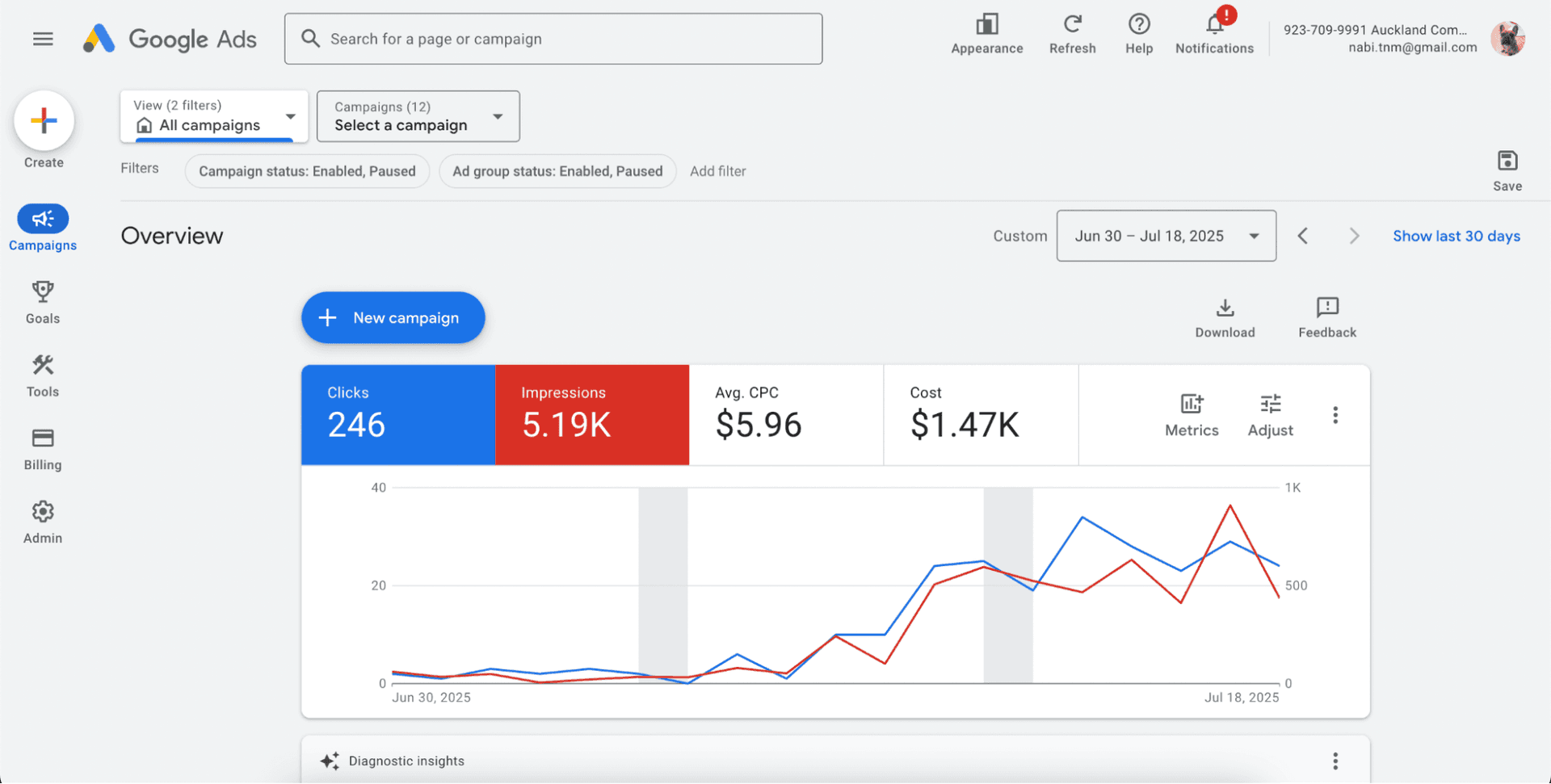Open the All campaigns view selector
This screenshot has height=784, width=1551.
click(212, 115)
